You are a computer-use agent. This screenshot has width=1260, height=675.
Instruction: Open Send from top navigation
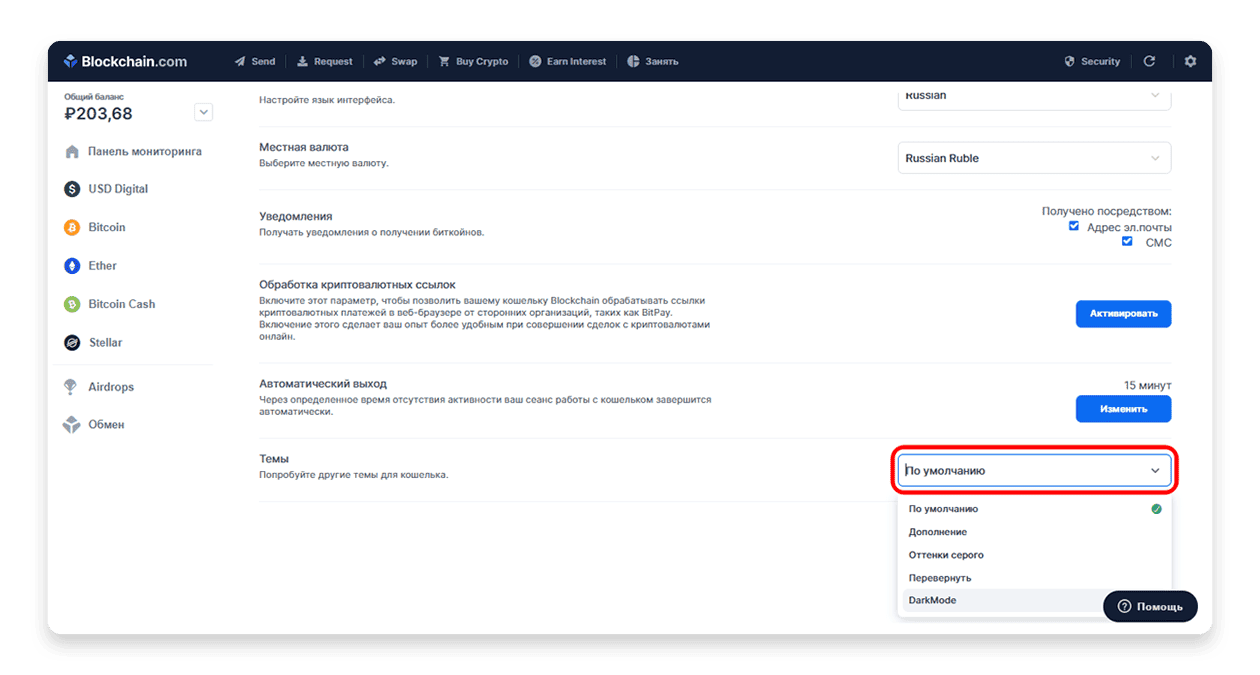[255, 61]
